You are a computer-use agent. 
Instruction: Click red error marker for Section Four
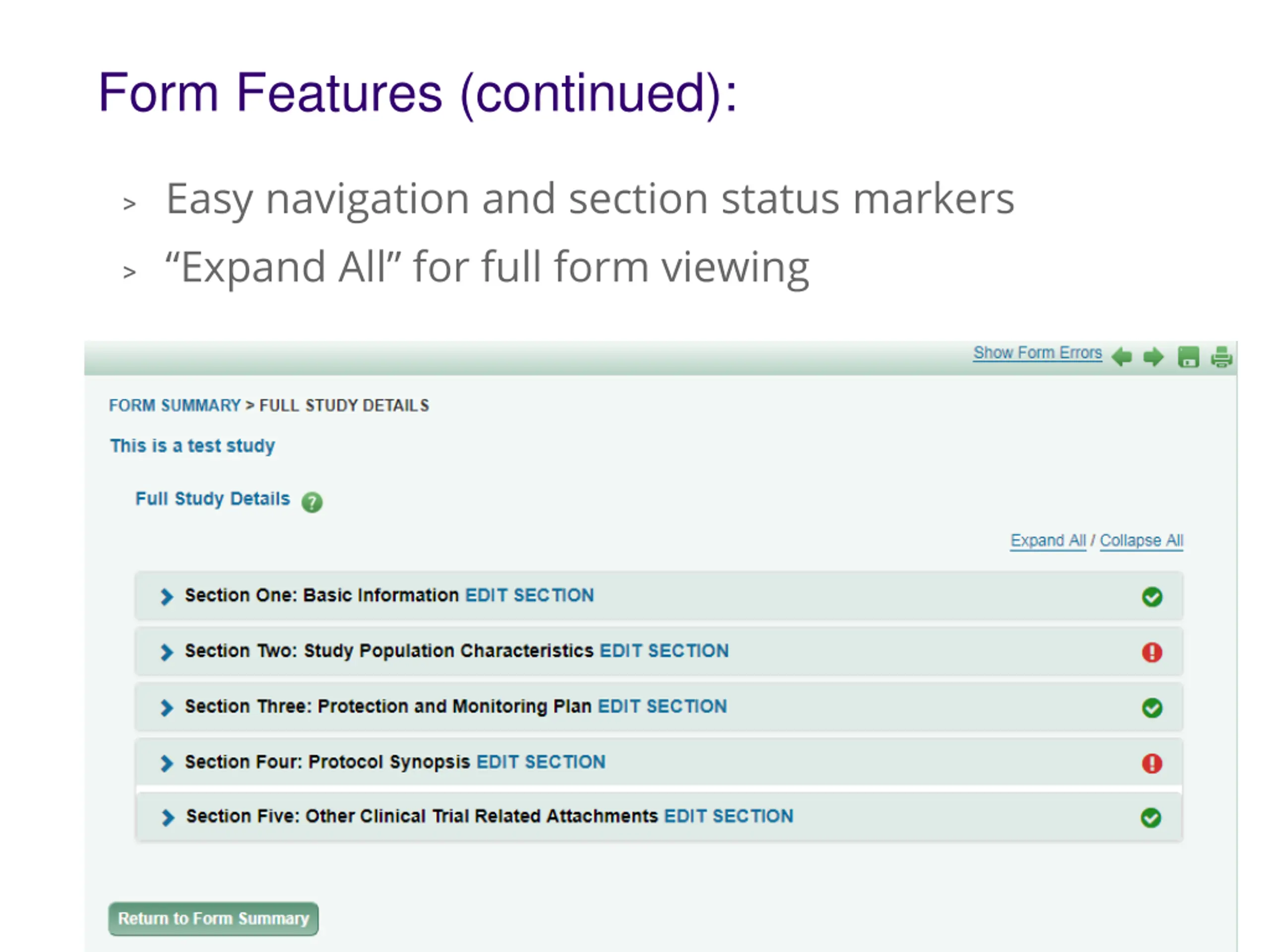1152,763
